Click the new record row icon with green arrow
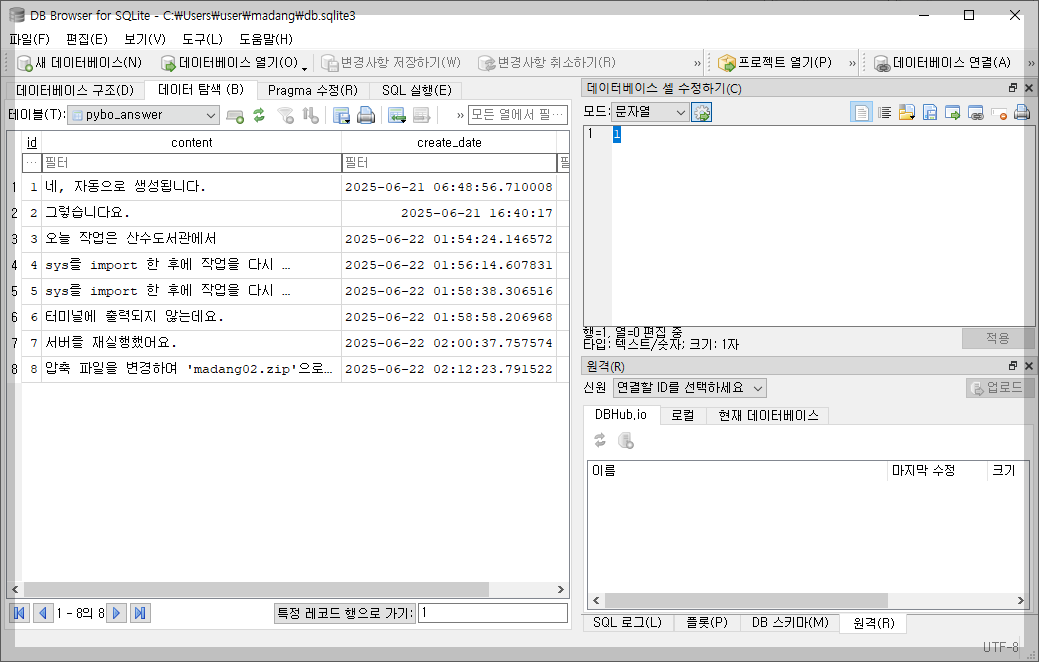This screenshot has height=662, width=1039. click(397, 115)
